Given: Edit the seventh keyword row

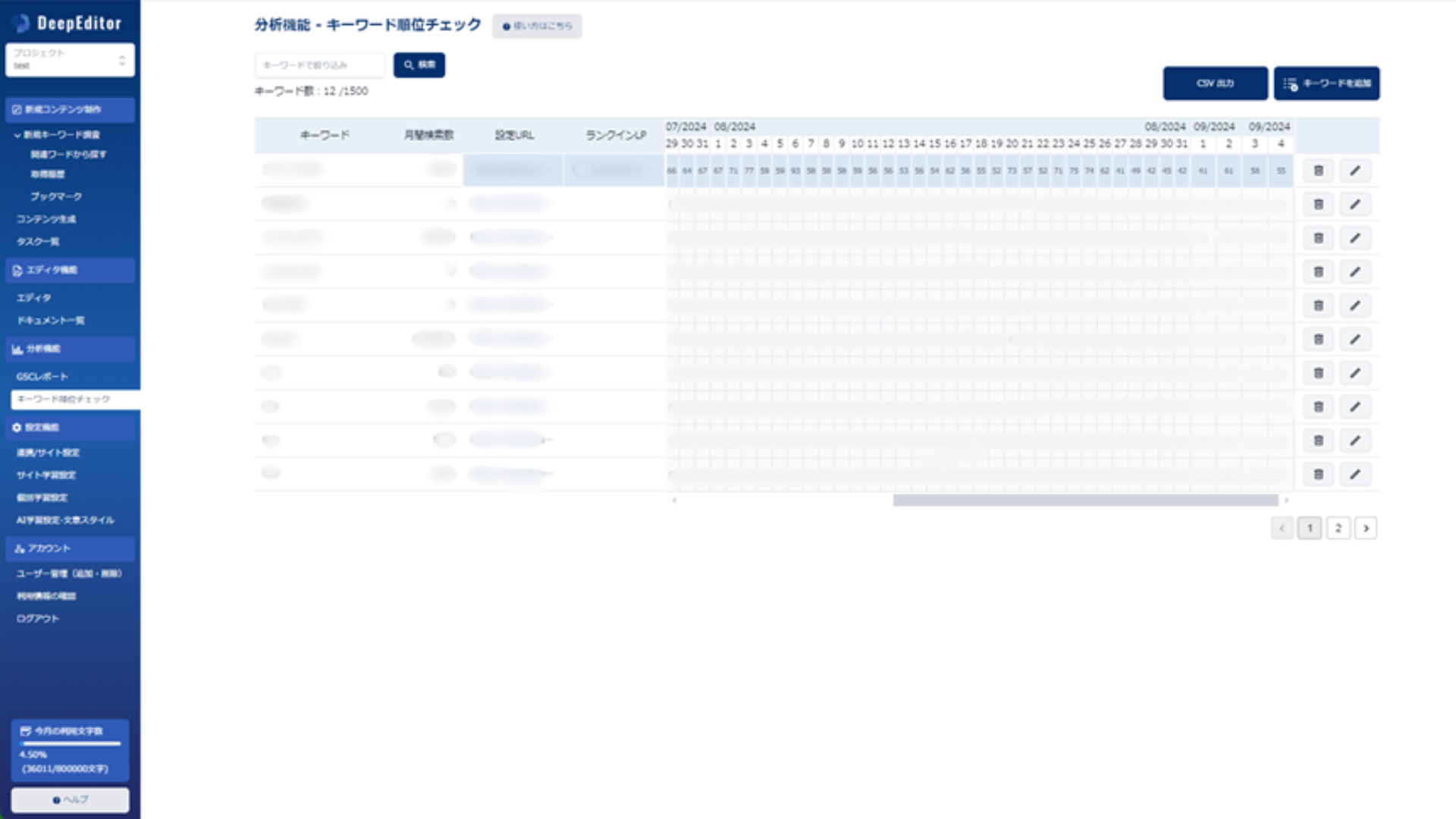Looking at the screenshot, I should click(1355, 373).
